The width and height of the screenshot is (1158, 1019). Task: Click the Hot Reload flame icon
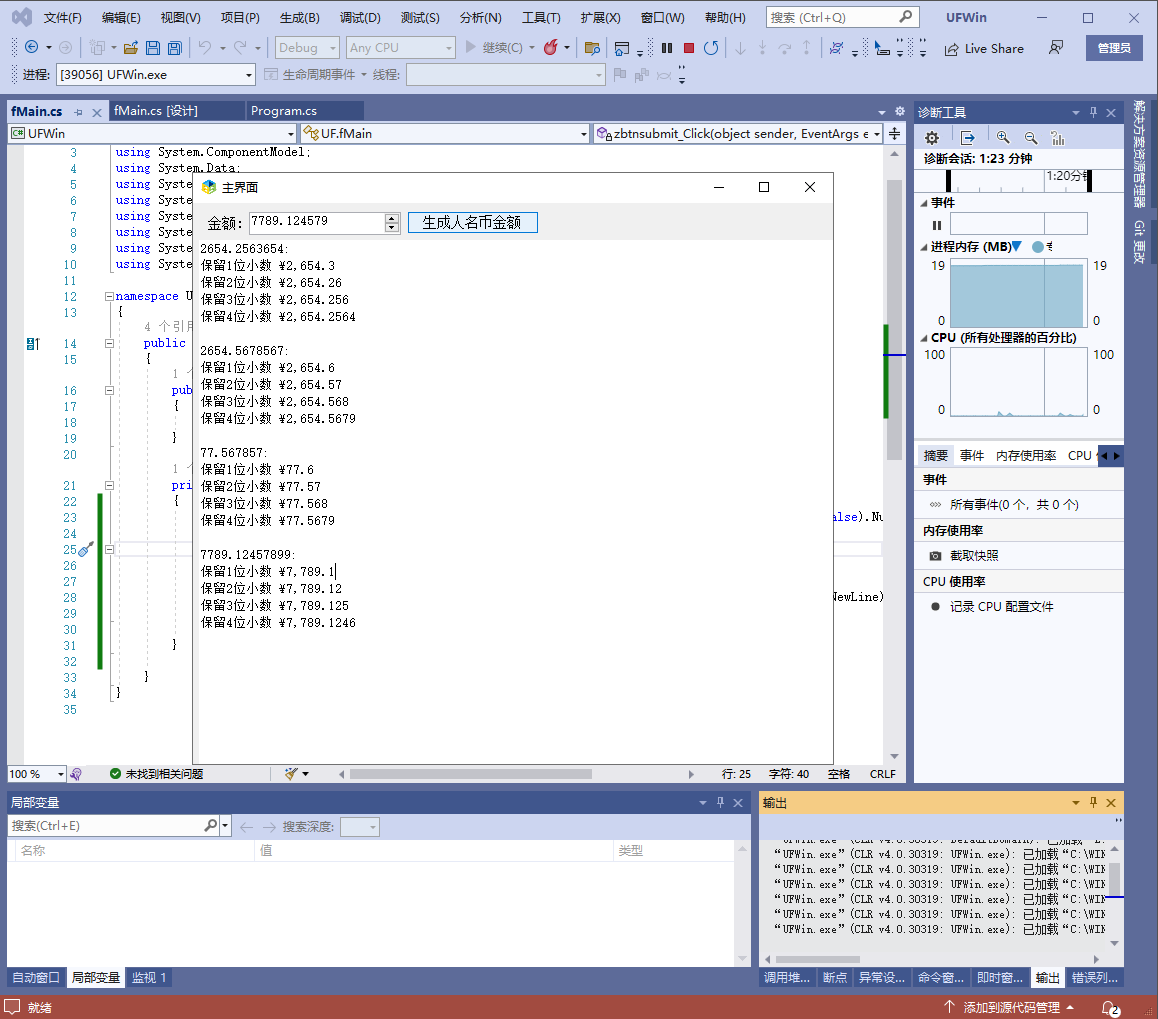pyautogui.click(x=550, y=48)
